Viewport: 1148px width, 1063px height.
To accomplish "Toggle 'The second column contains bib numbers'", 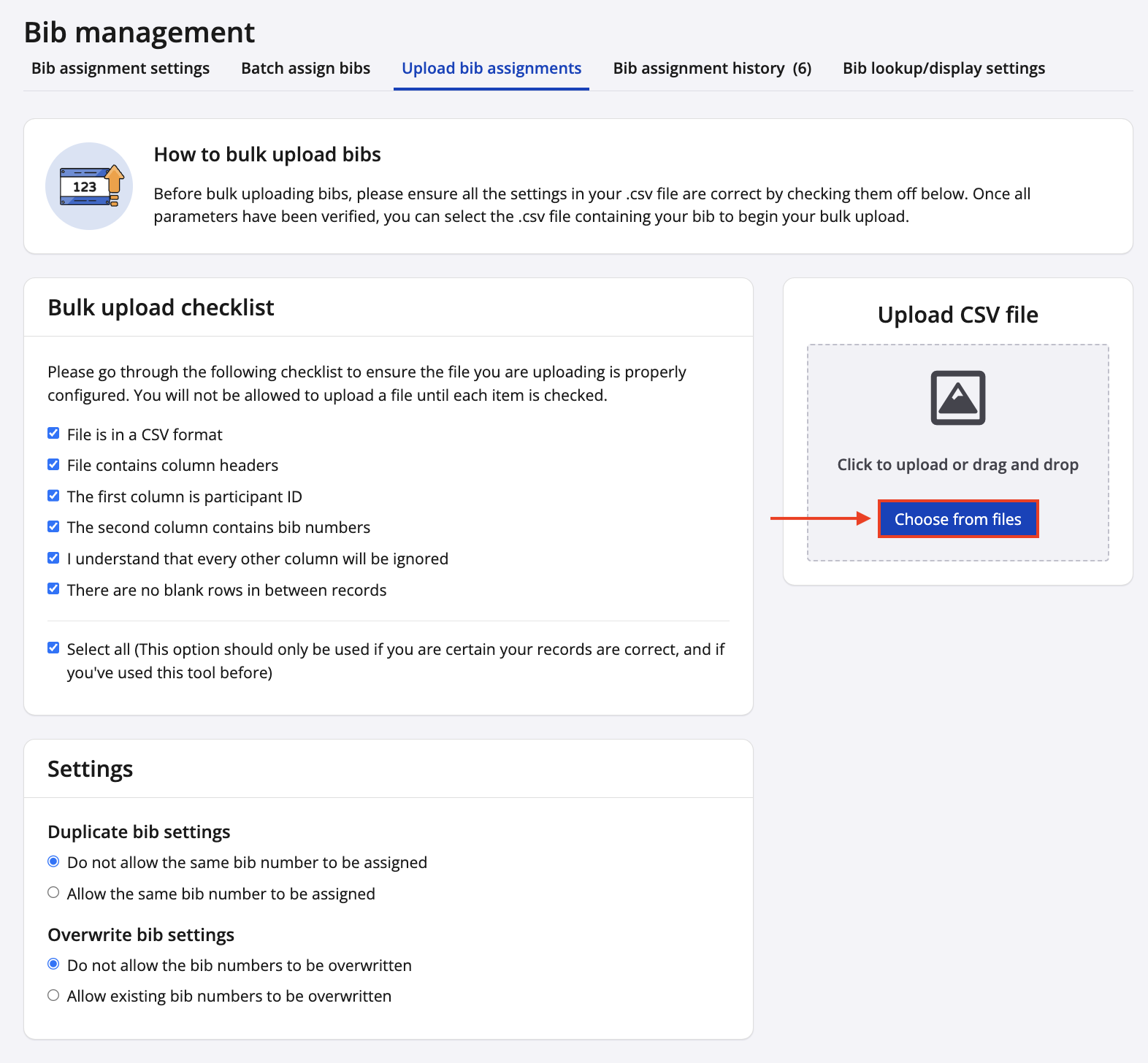I will 53,526.
